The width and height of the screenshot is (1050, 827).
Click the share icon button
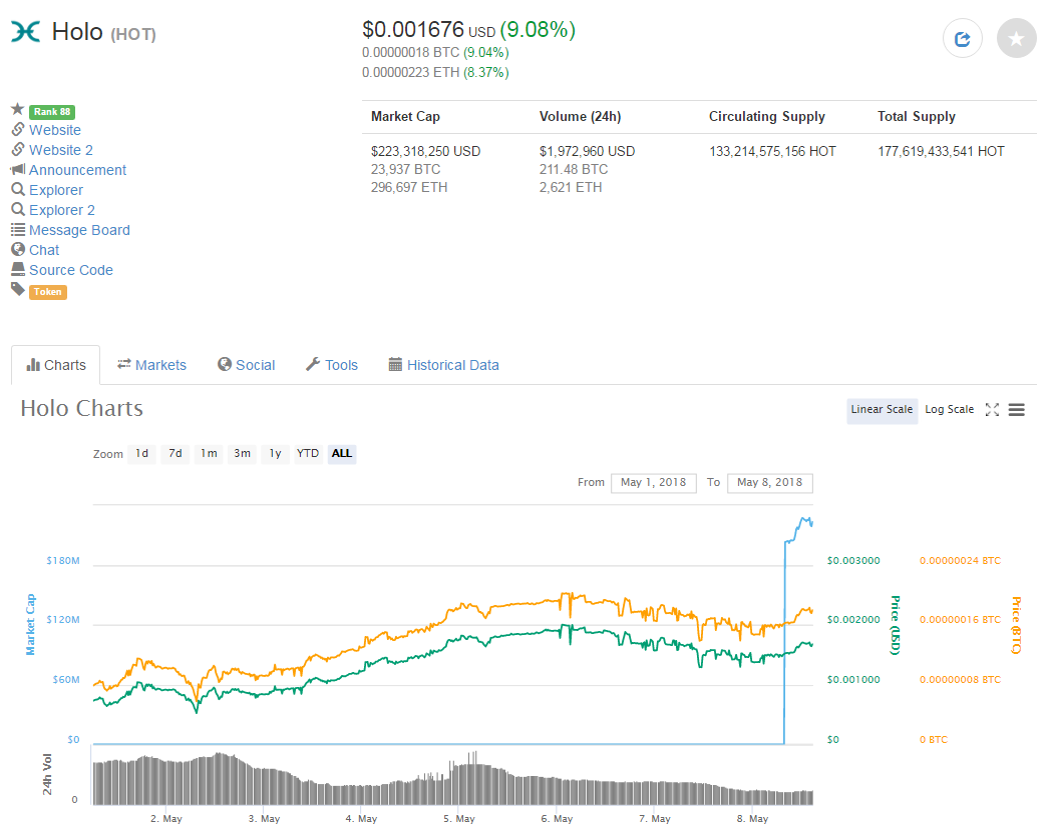(962, 39)
